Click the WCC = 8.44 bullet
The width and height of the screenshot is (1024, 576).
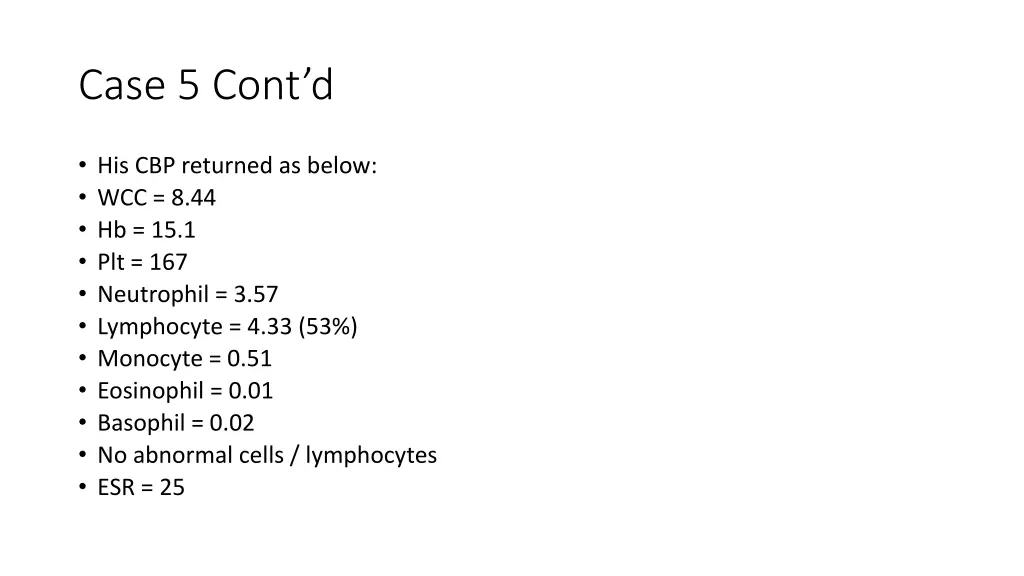157,198
